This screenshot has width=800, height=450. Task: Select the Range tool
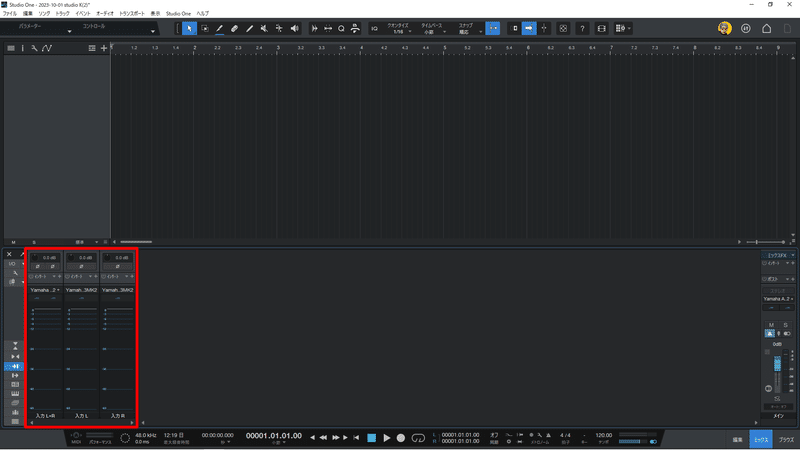coord(205,29)
